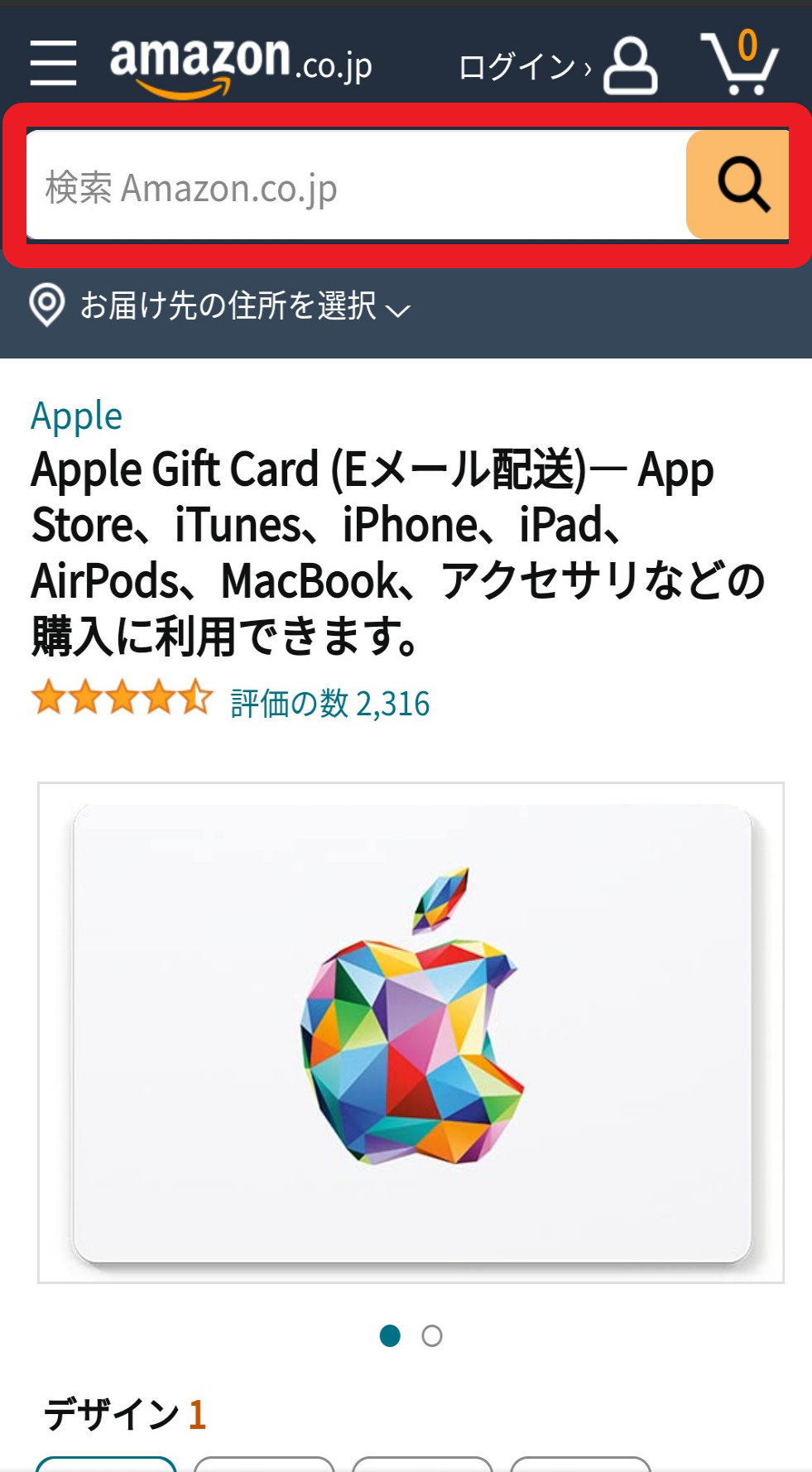This screenshot has width=812, height=1472.
Task: Select the second empty carousel dot
Action: point(432,1335)
